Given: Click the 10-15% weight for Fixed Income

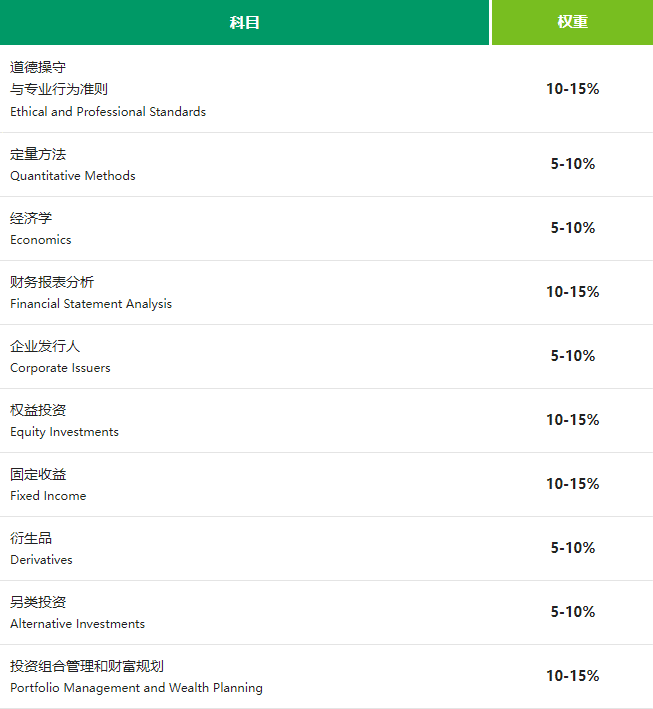Looking at the screenshot, I should tap(572, 484).
